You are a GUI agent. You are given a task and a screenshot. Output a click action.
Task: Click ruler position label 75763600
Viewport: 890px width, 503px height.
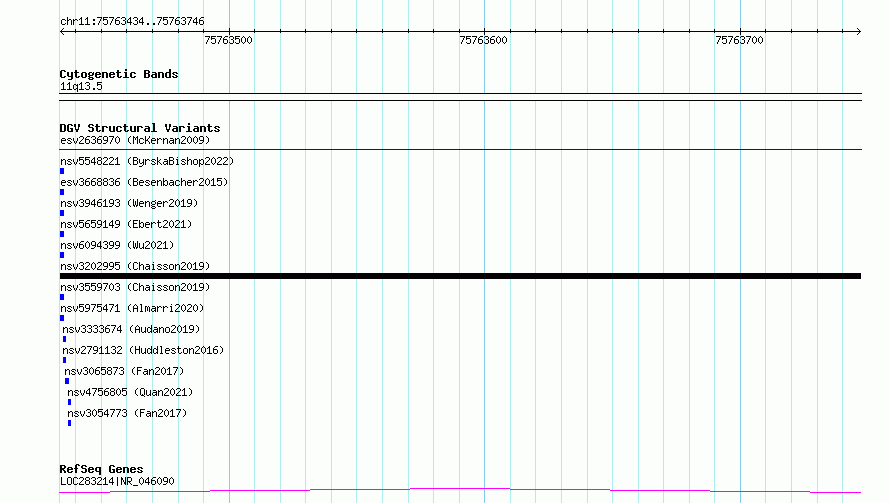pos(483,40)
